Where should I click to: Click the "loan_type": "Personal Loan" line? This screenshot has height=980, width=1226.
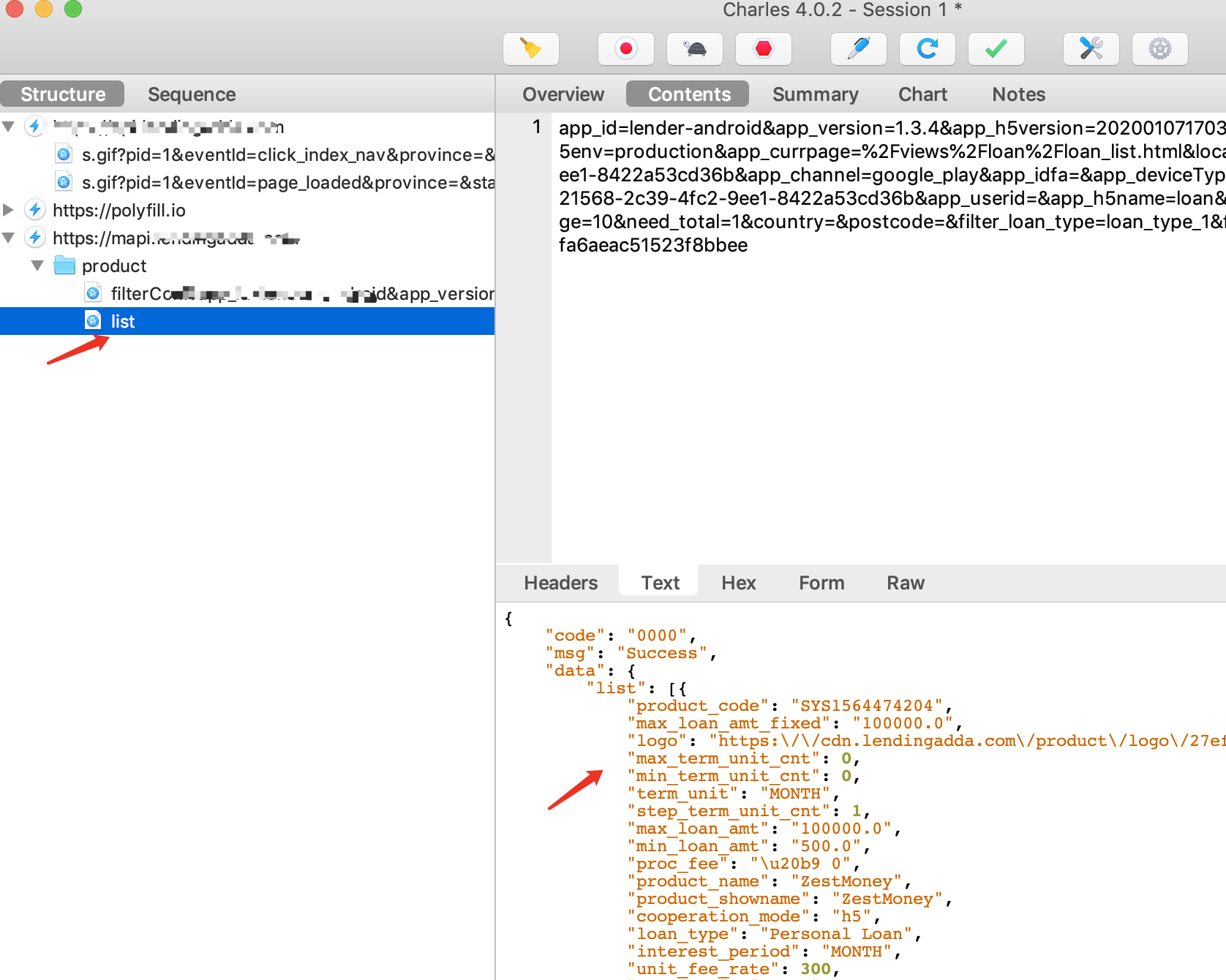(774, 934)
